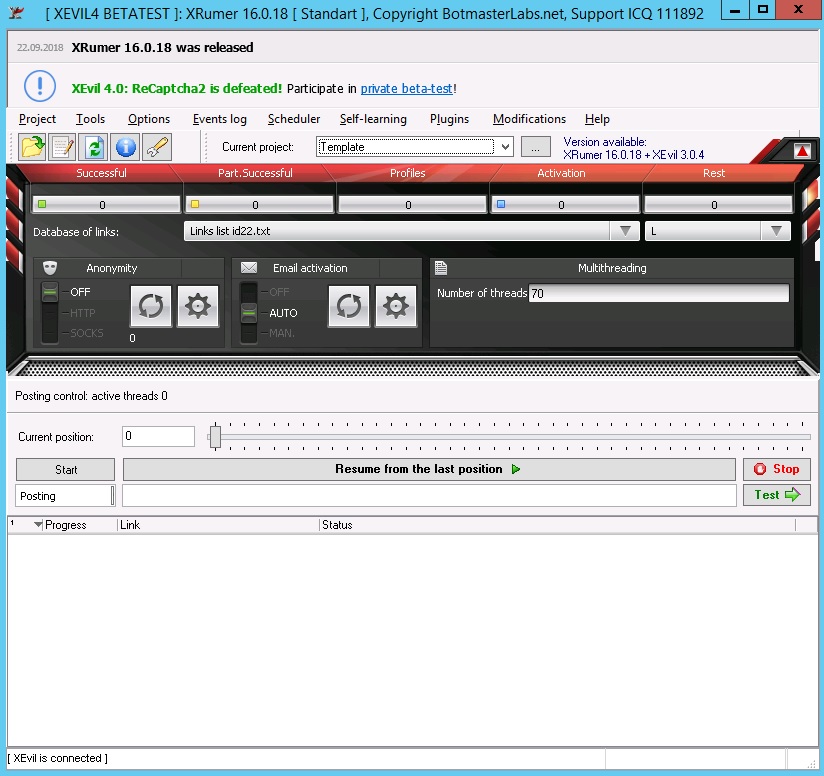Viewport: 824px width, 776px height.
Task: Follow the private beta-test link
Action: (x=407, y=89)
